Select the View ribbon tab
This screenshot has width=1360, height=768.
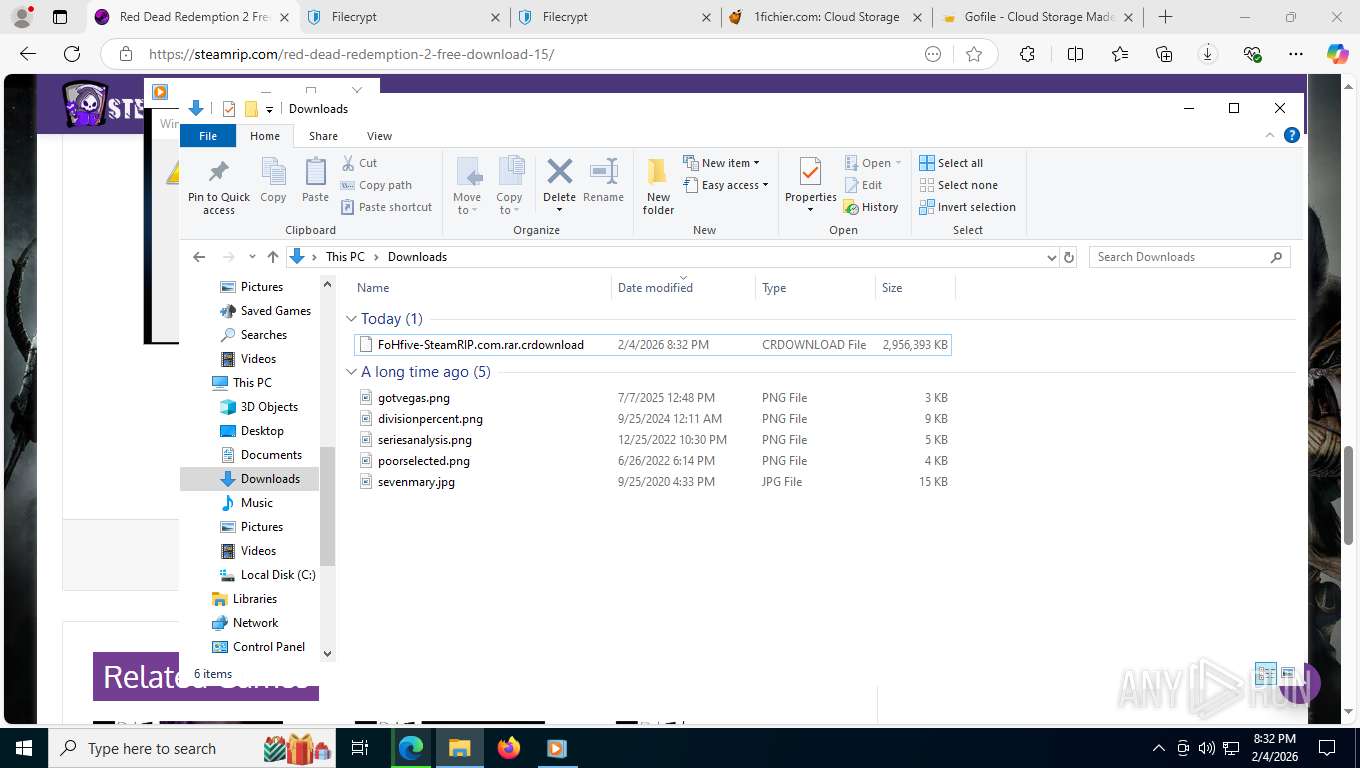tap(379, 136)
